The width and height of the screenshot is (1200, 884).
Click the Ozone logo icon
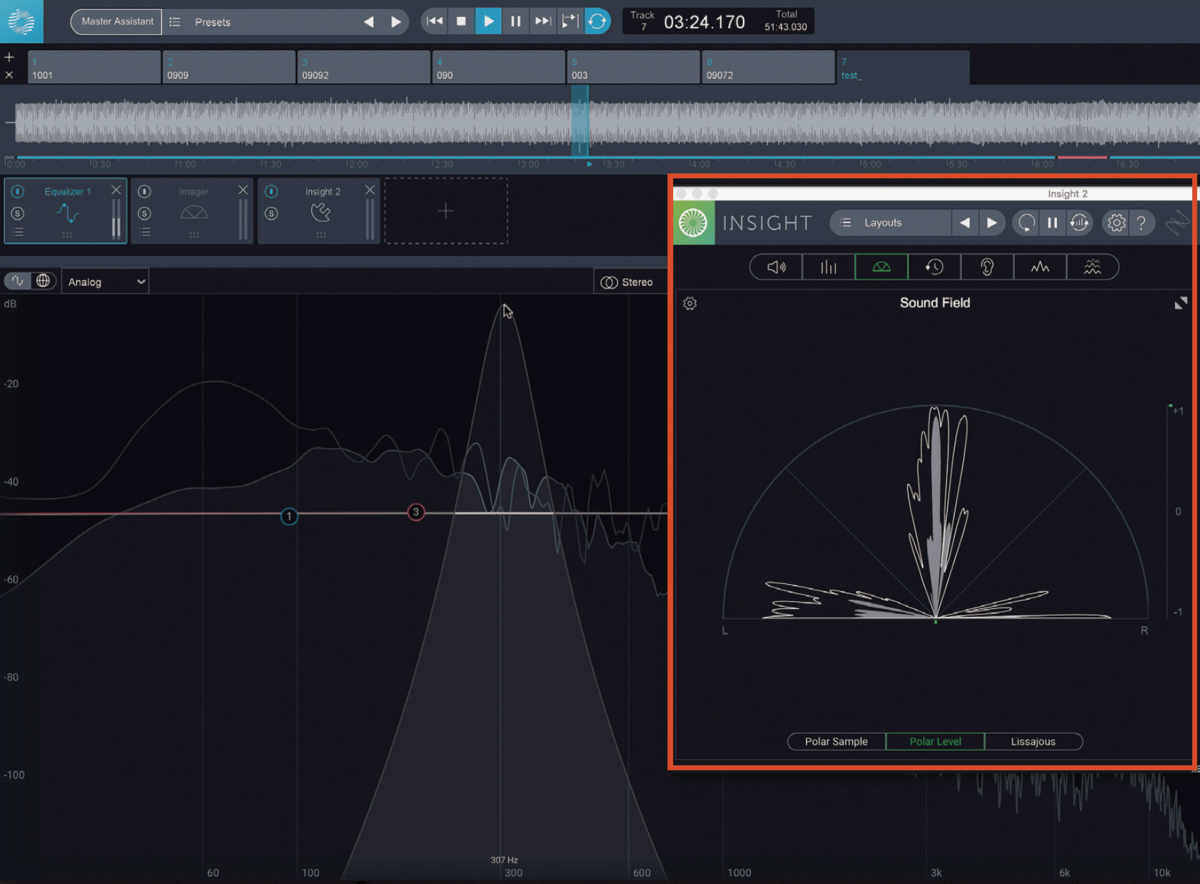pyautogui.click(x=21, y=21)
